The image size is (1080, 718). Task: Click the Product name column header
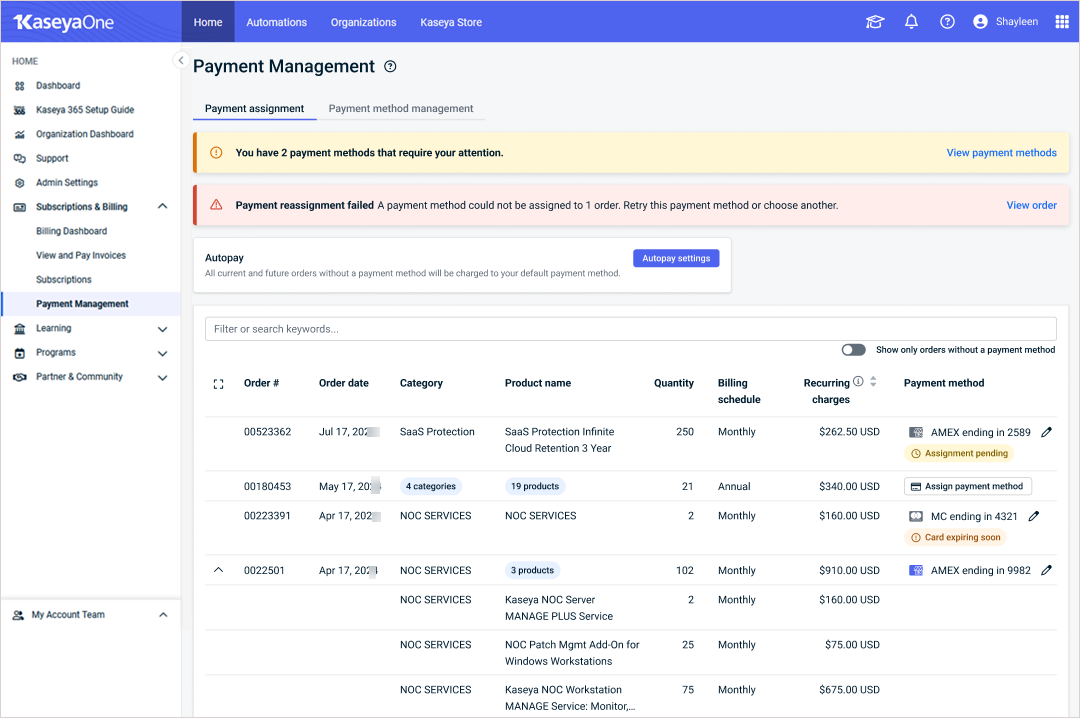(x=538, y=382)
